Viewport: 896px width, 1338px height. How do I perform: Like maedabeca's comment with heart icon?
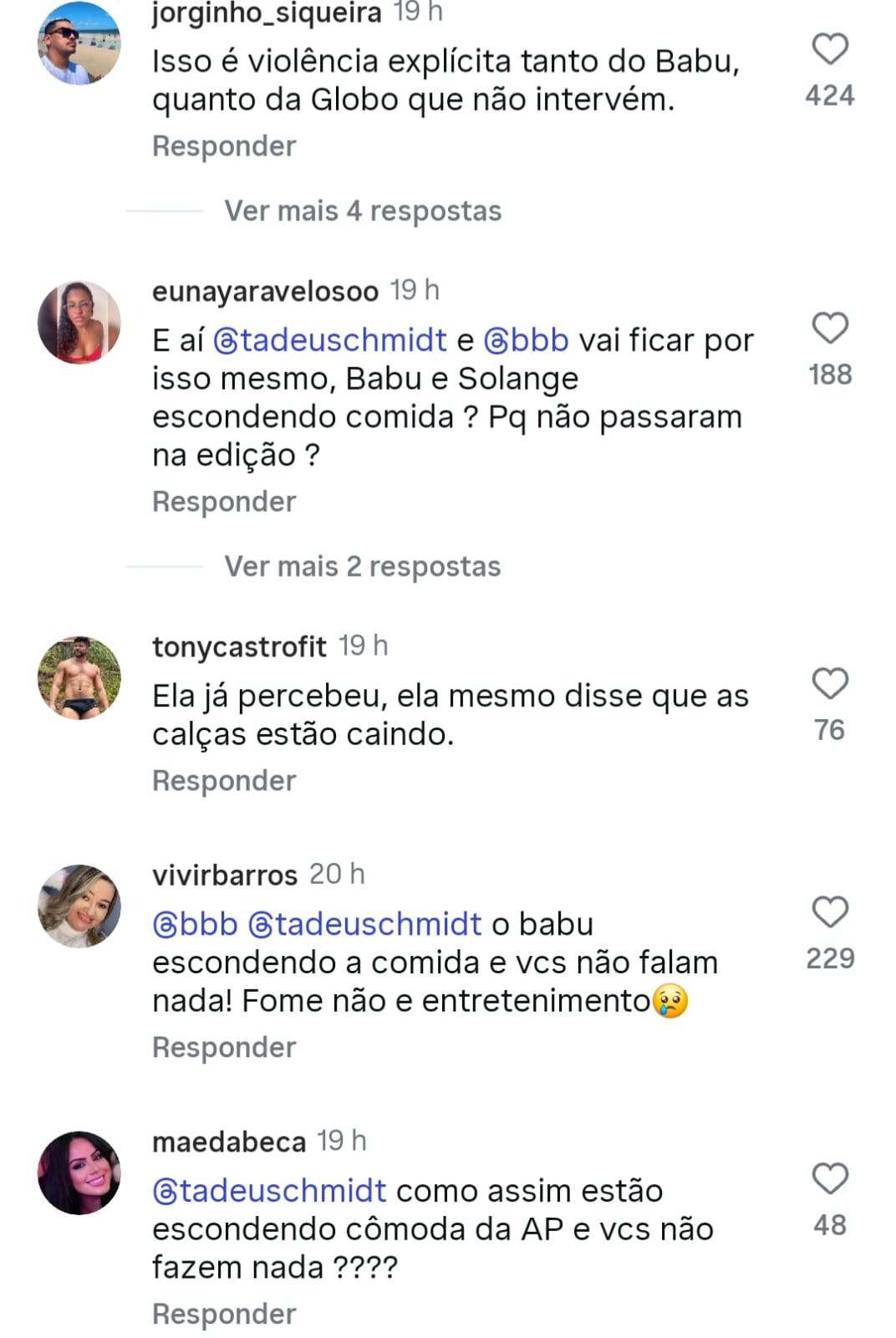[x=830, y=1178]
